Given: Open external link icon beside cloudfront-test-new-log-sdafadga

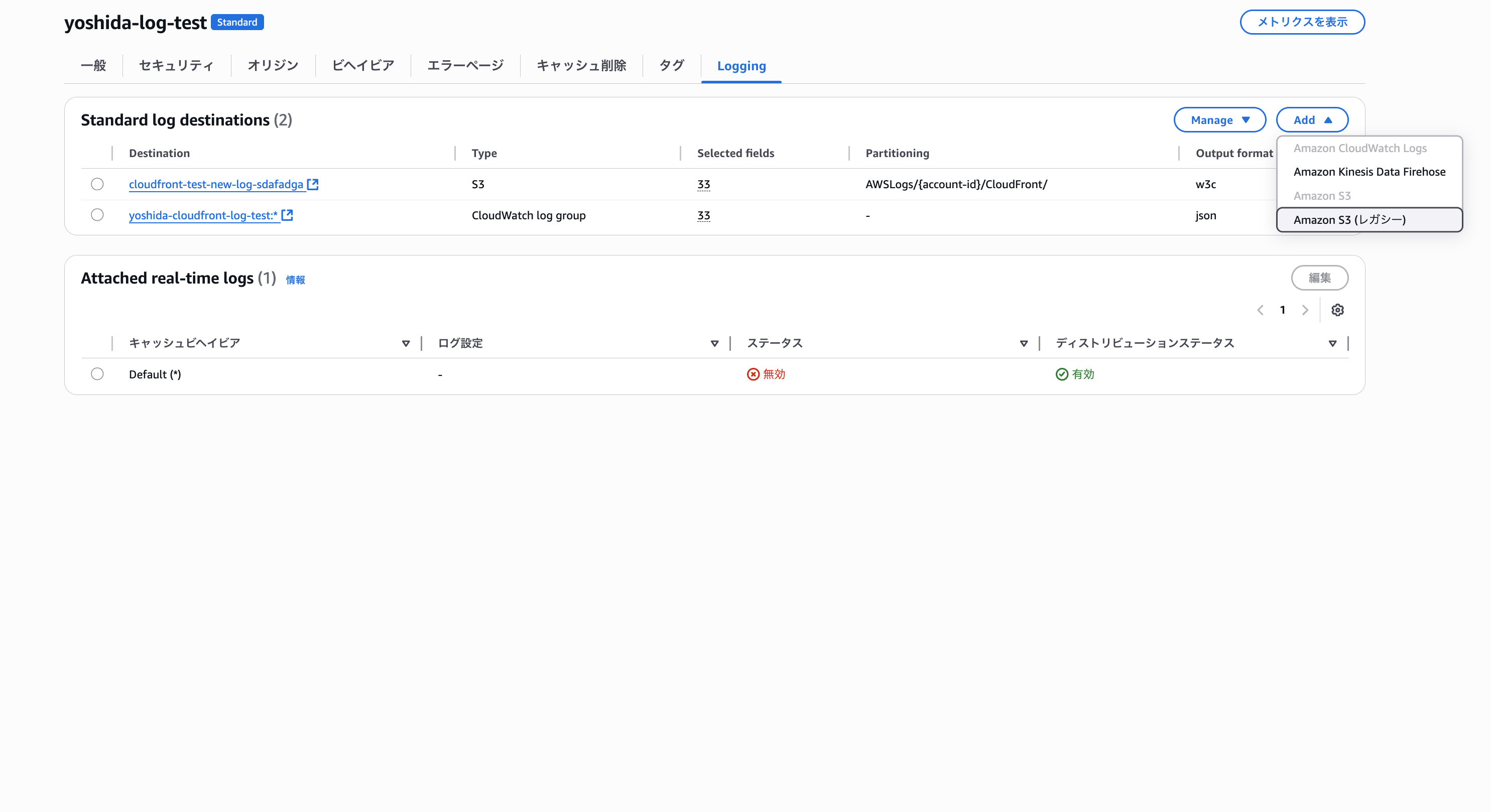Looking at the screenshot, I should [x=313, y=184].
